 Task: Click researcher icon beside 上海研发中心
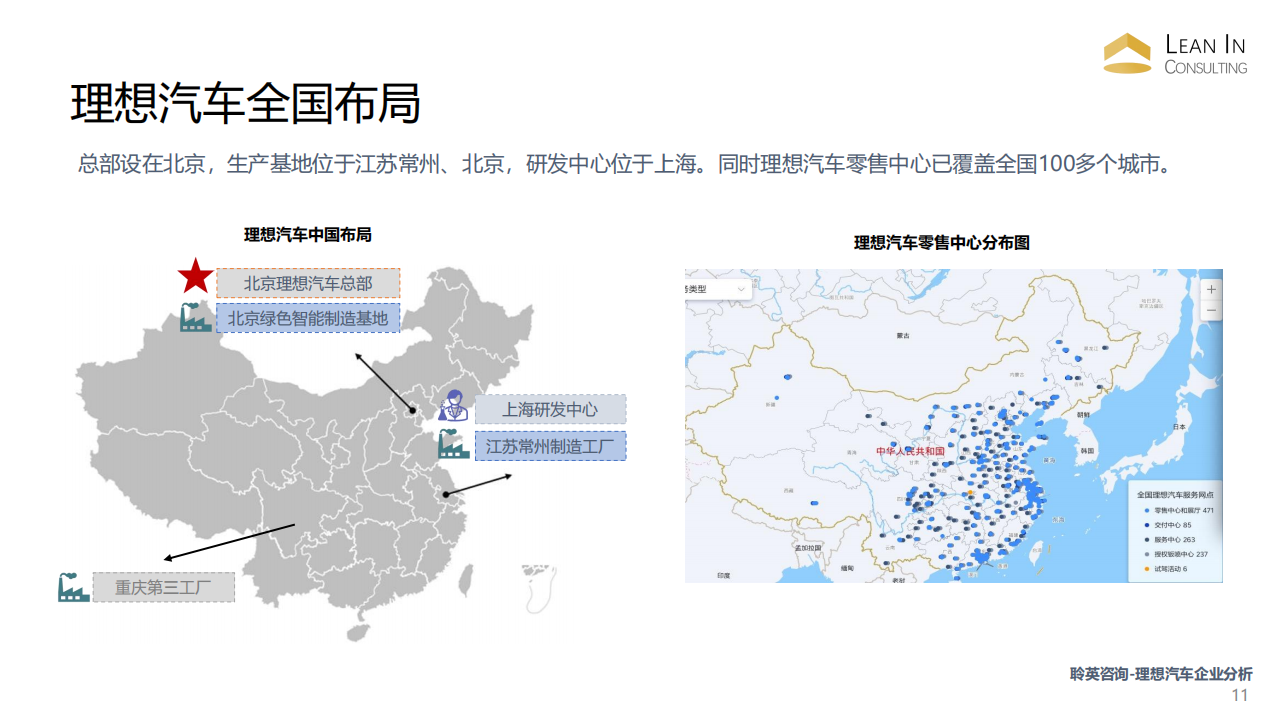452,406
